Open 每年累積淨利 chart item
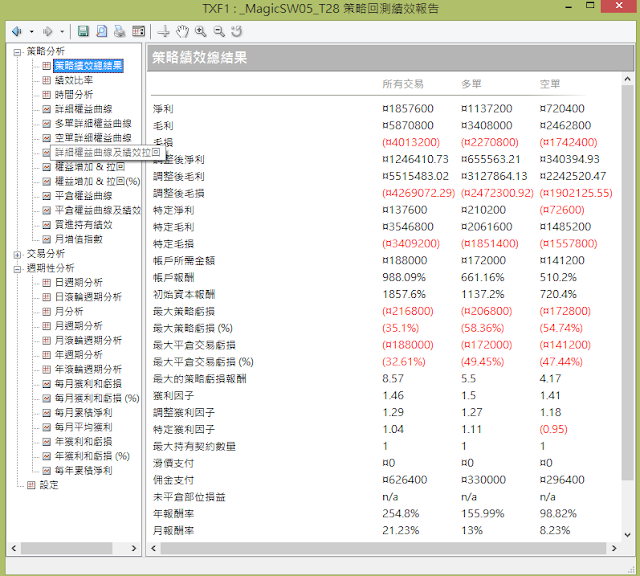The image size is (640, 576). 83,470
